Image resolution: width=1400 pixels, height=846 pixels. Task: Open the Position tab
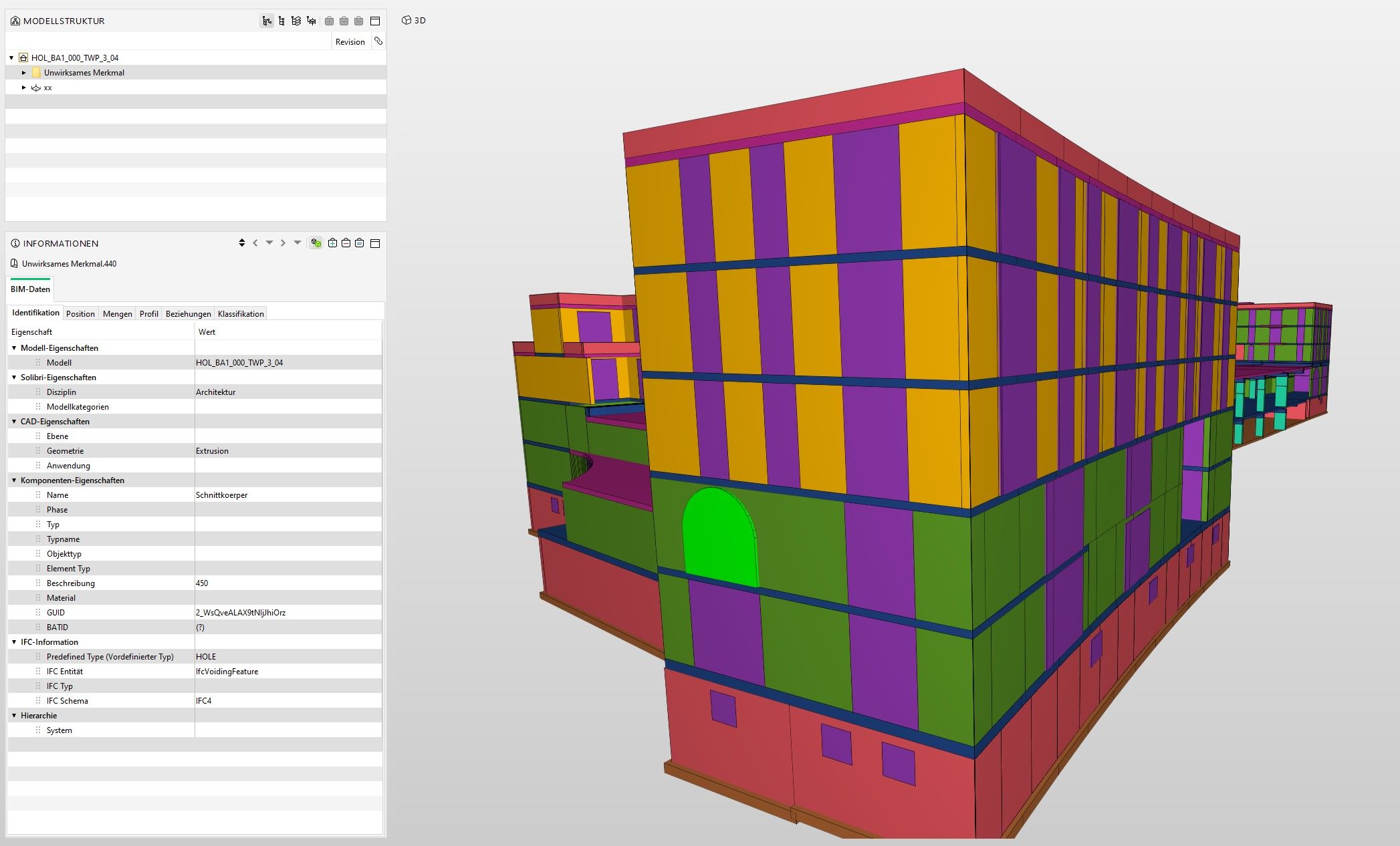tap(80, 313)
